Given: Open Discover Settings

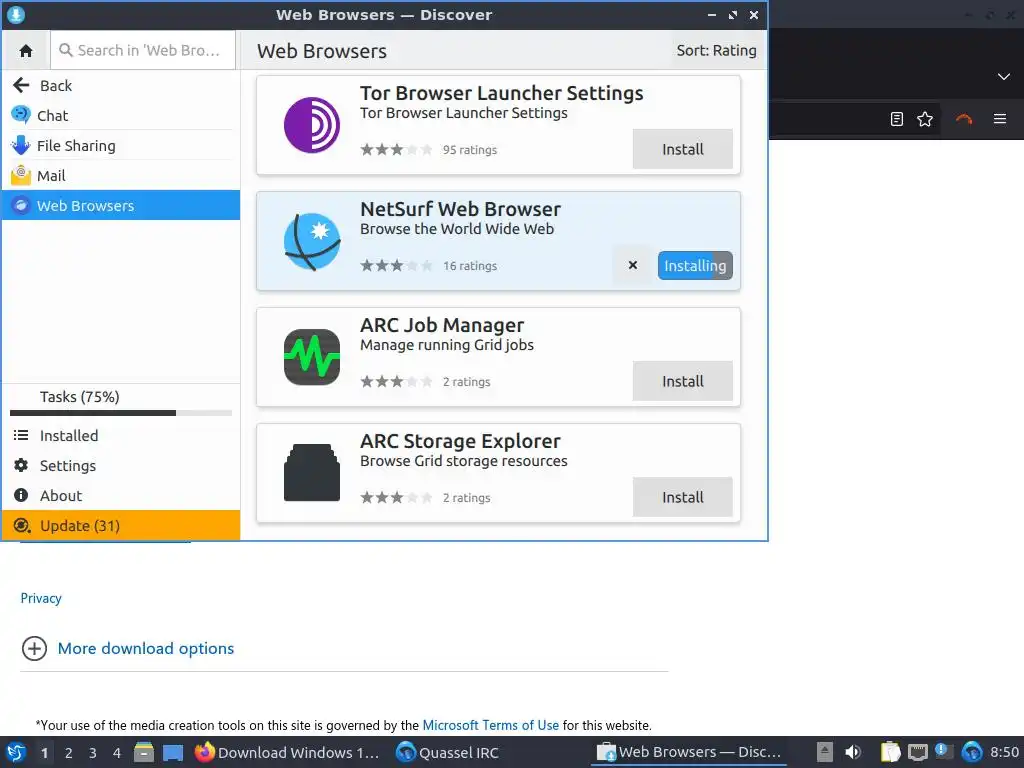Looking at the screenshot, I should pyautogui.click(x=121, y=466).
